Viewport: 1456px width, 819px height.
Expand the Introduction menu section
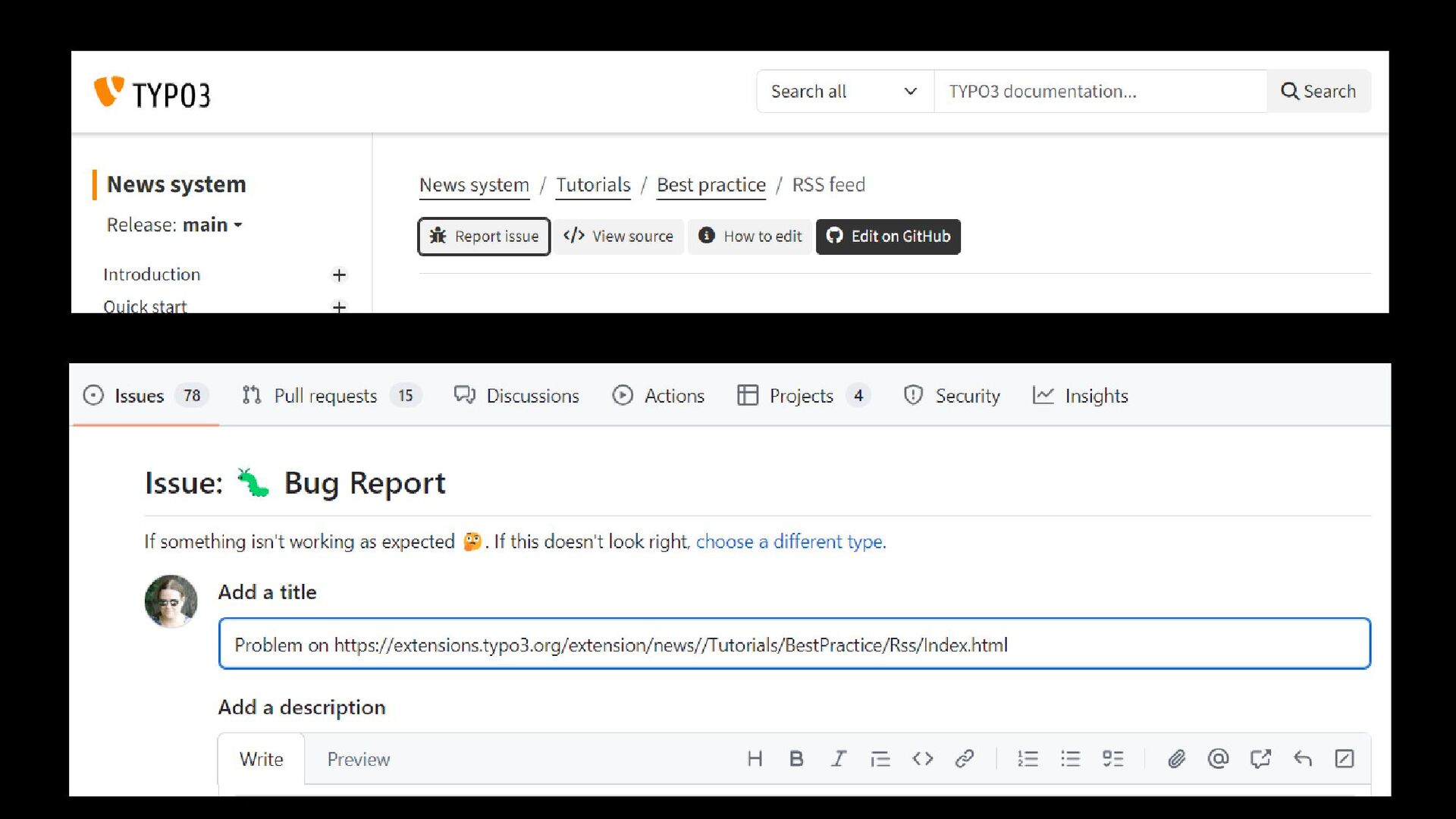coord(339,275)
